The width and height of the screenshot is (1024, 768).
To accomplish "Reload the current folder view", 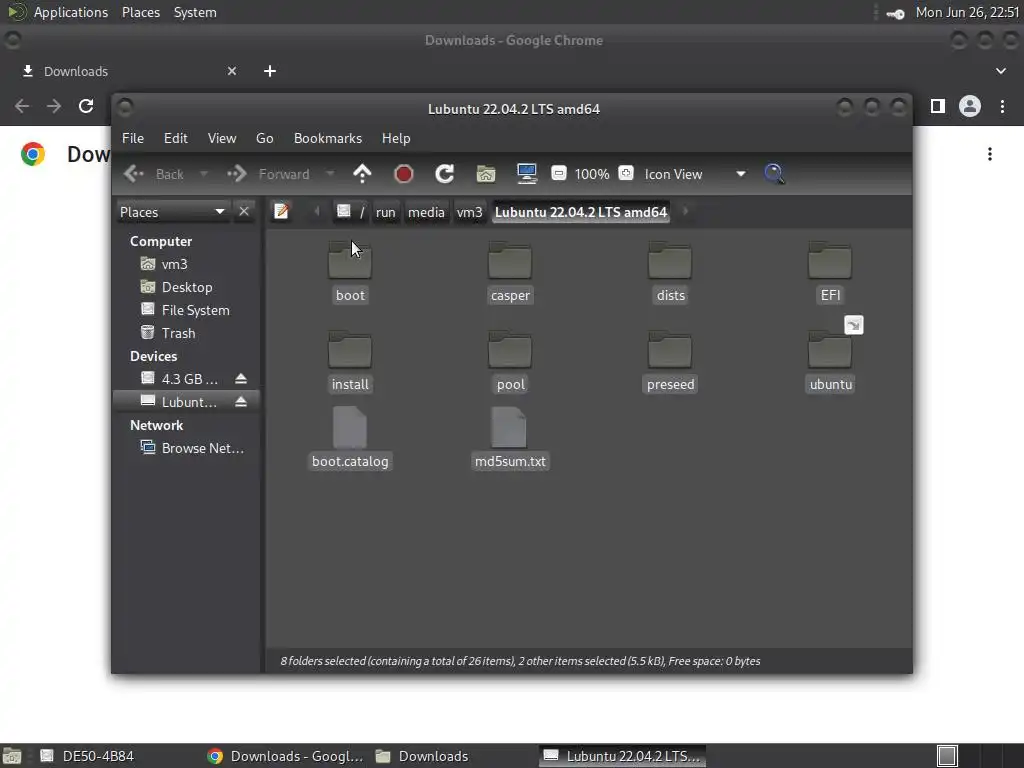I will 445,174.
